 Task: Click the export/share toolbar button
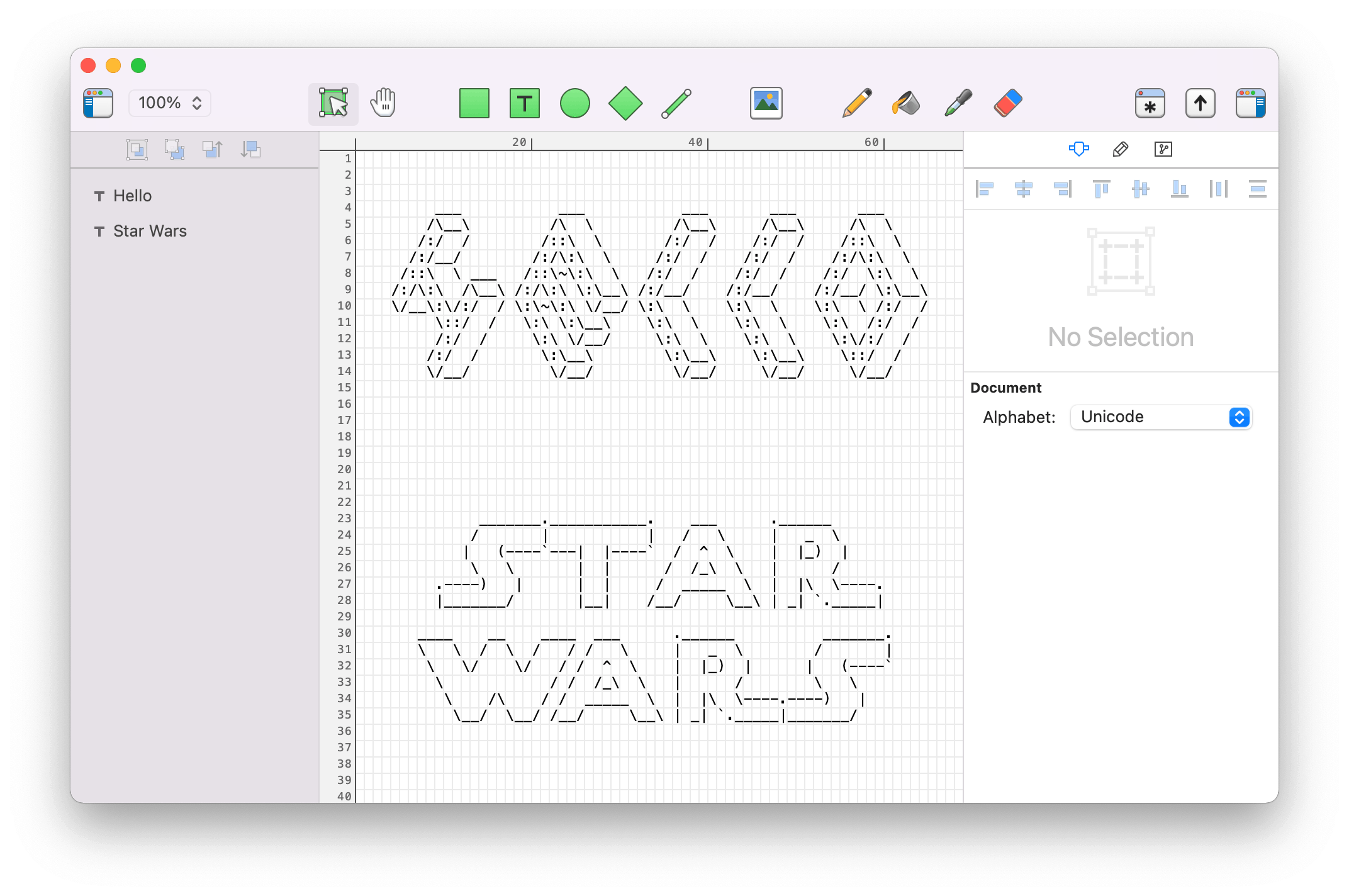[x=1200, y=102]
